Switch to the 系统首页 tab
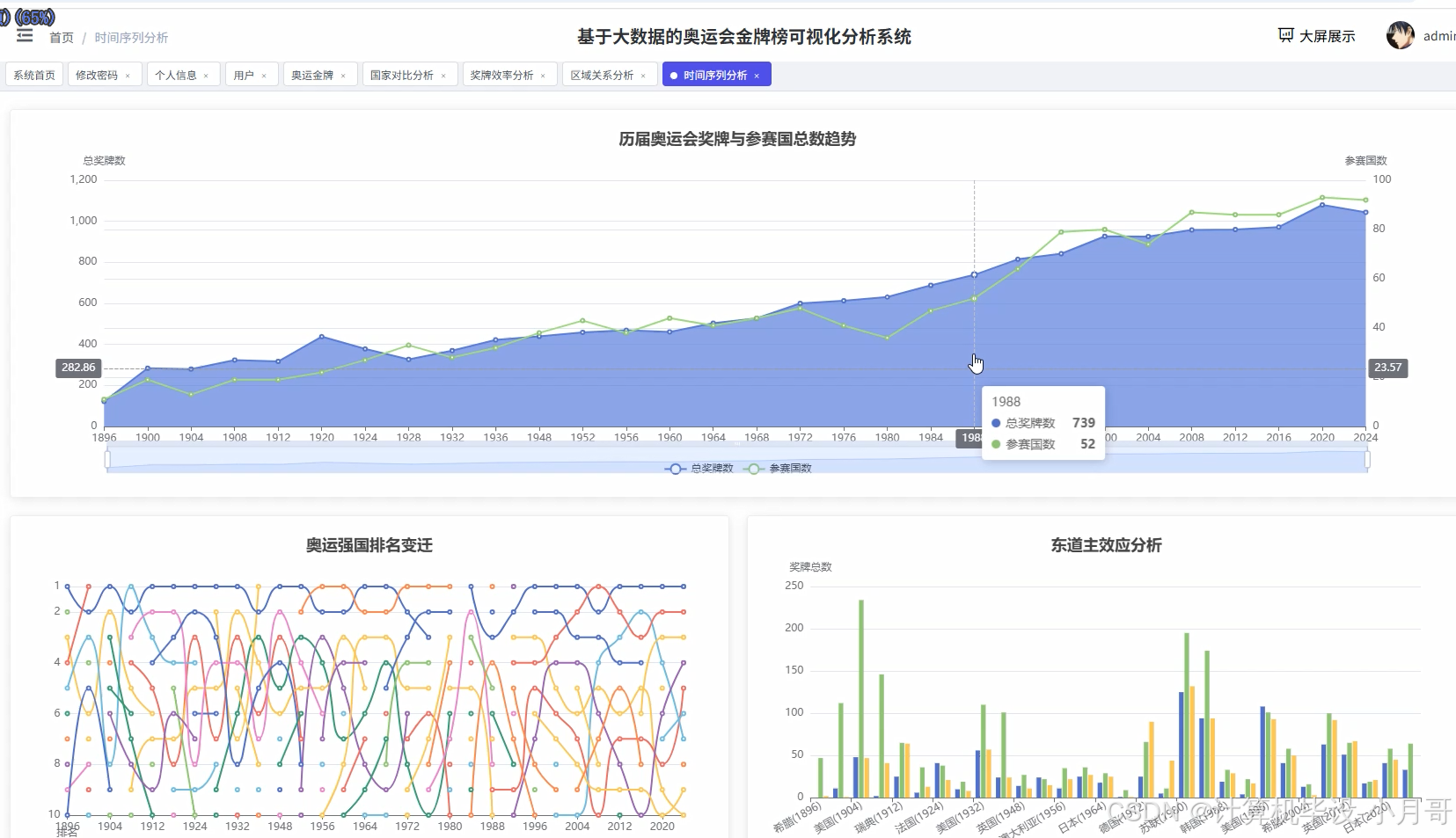Image resolution: width=1456 pixels, height=838 pixels. coord(34,75)
